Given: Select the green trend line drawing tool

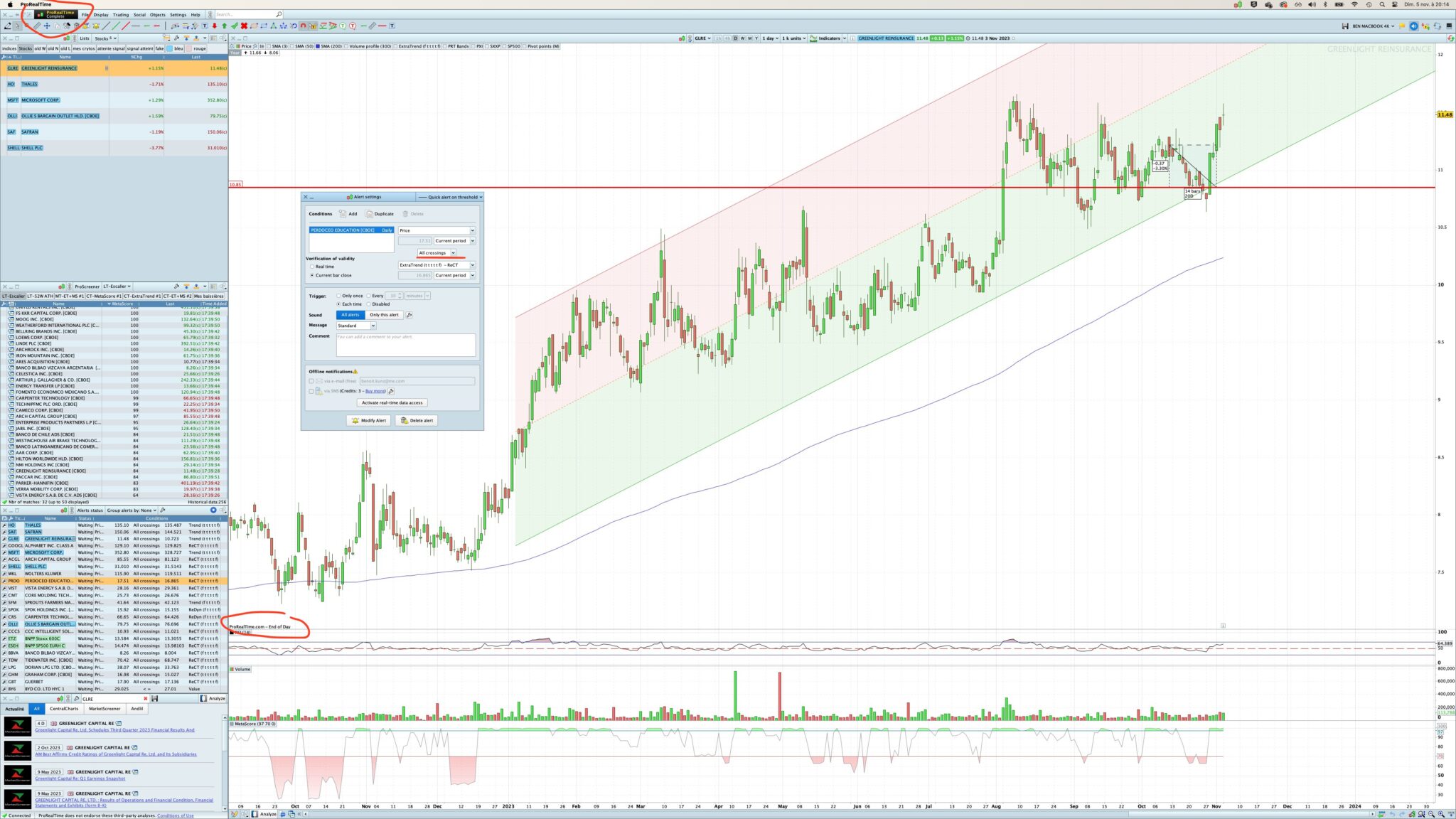Looking at the screenshot, I should (x=115, y=26).
